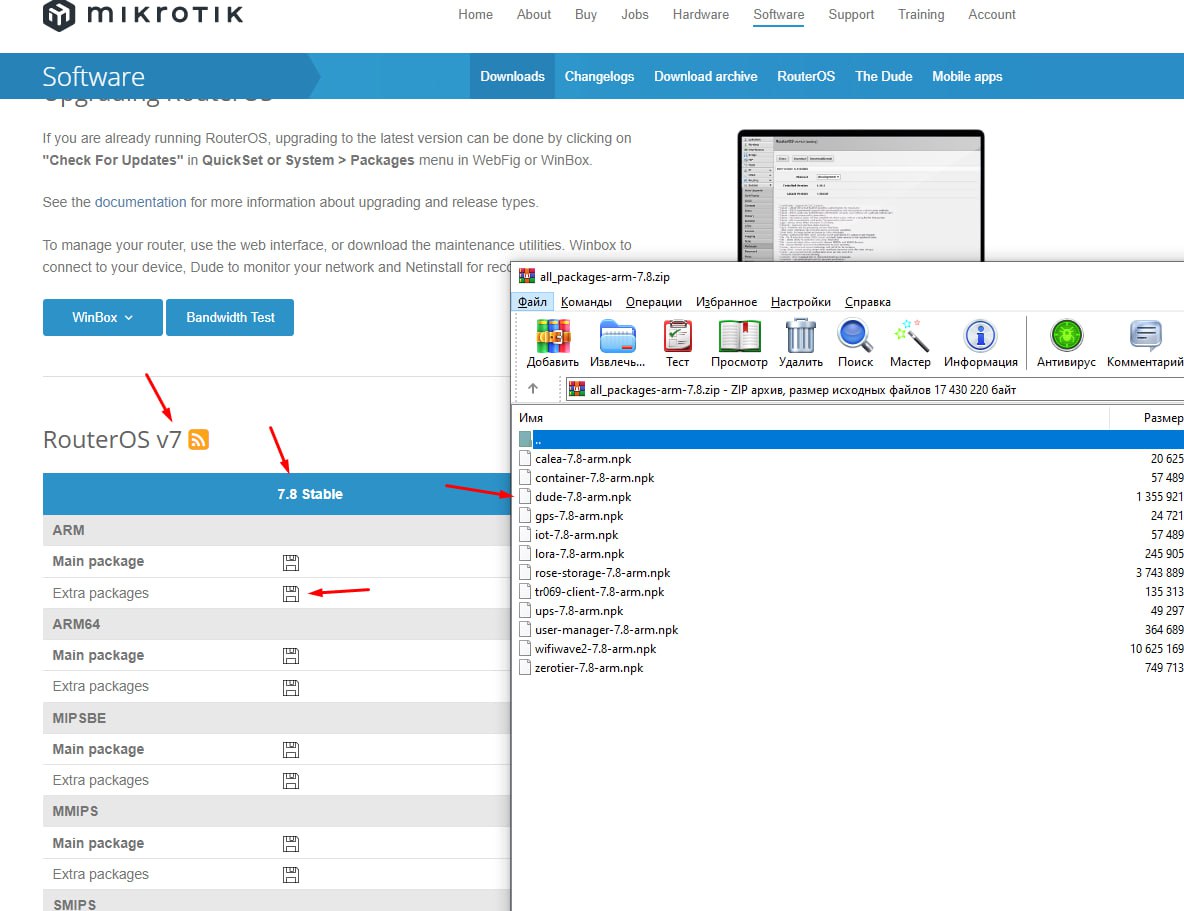Open the Mobile apps tab
The width and height of the screenshot is (1184, 911).
(967, 76)
